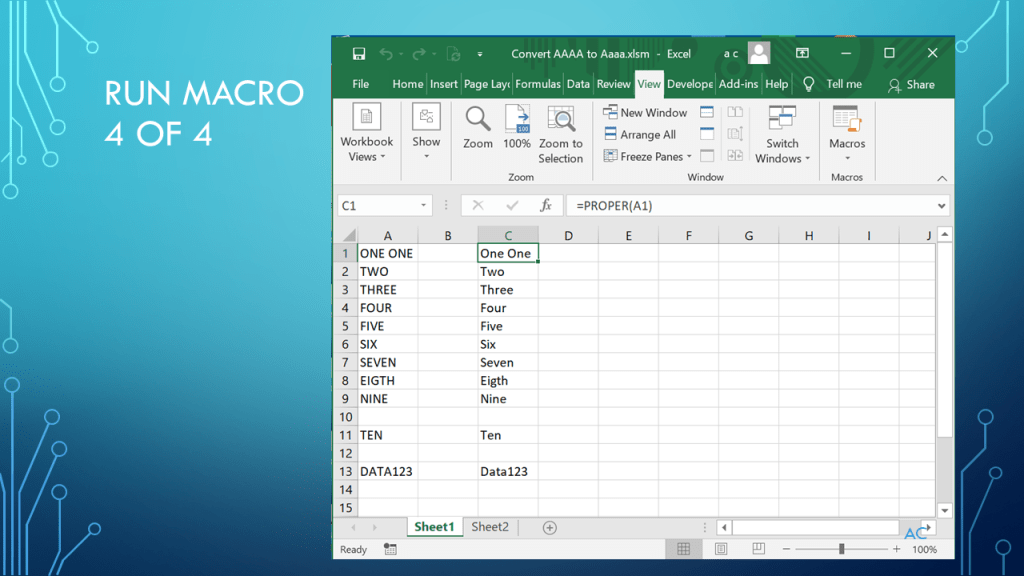Click the Share button
The width and height of the screenshot is (1024, 576).
click(x=911, y=85)
